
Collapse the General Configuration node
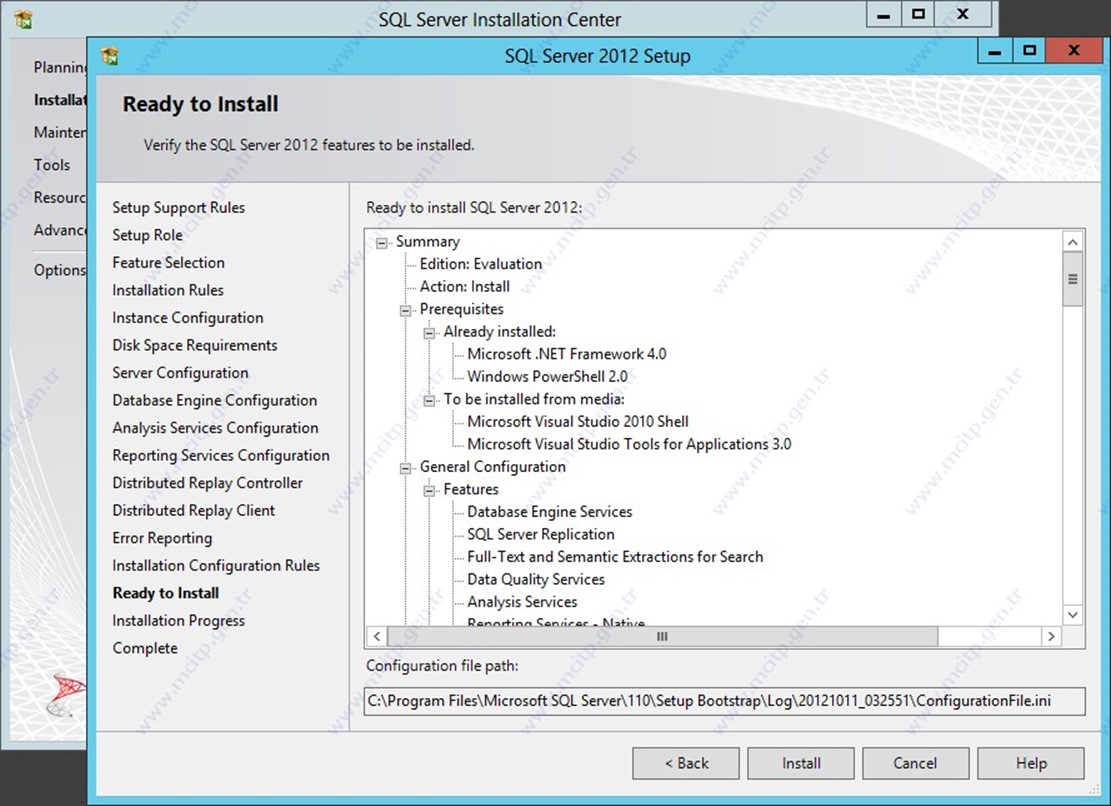[x=405, y=468]
